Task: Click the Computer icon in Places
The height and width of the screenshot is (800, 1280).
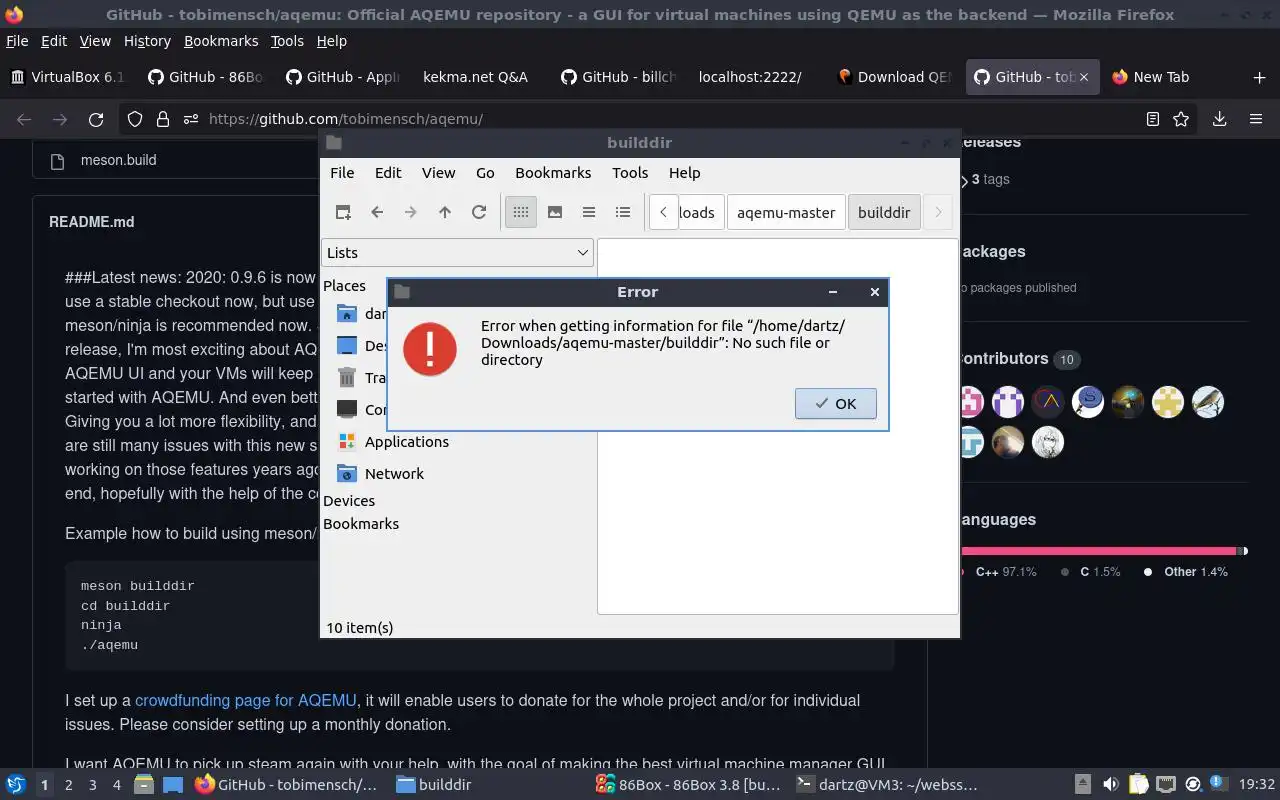Action: point(347,409)
